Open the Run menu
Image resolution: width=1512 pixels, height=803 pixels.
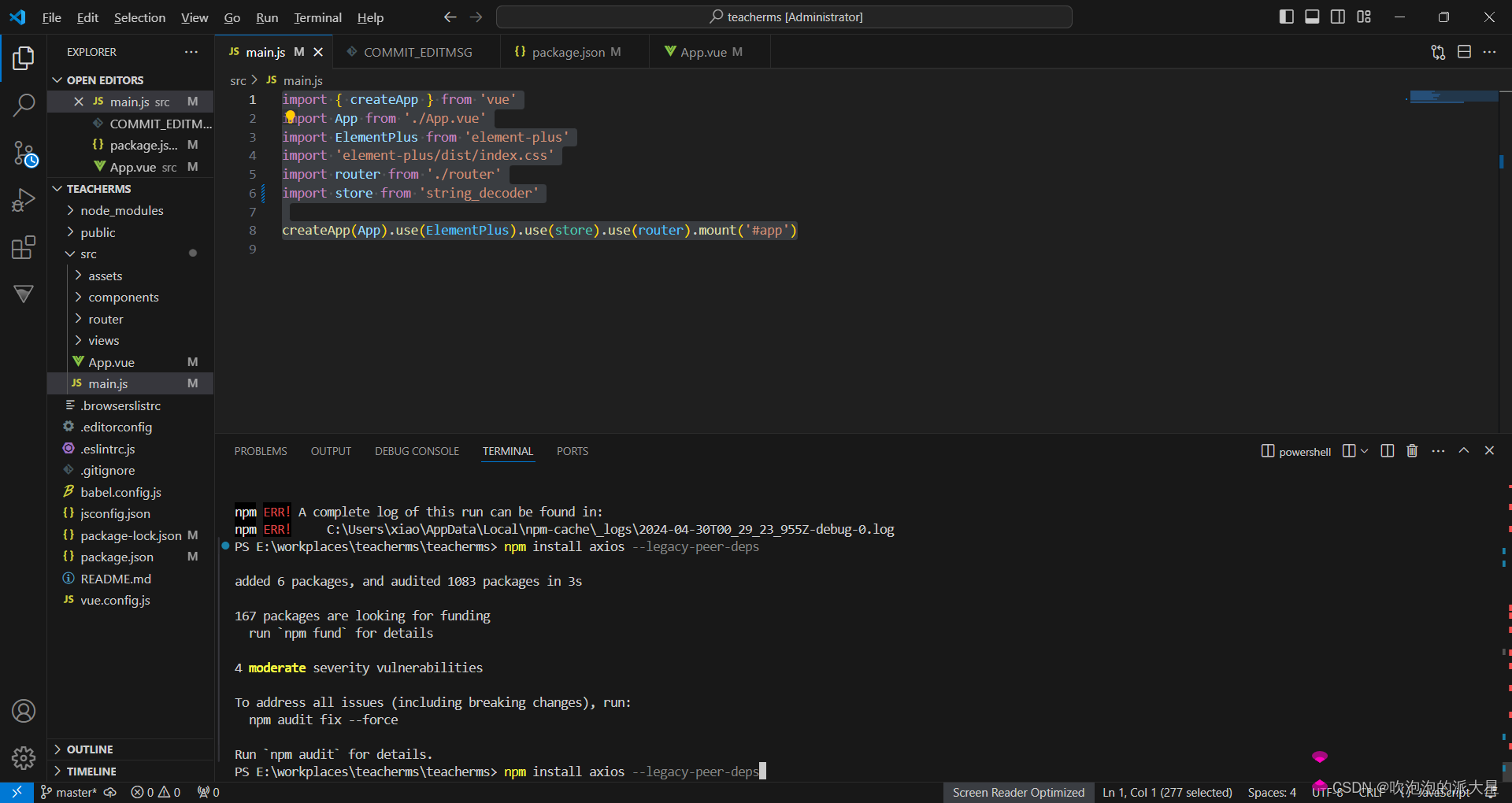coord(266,17)
